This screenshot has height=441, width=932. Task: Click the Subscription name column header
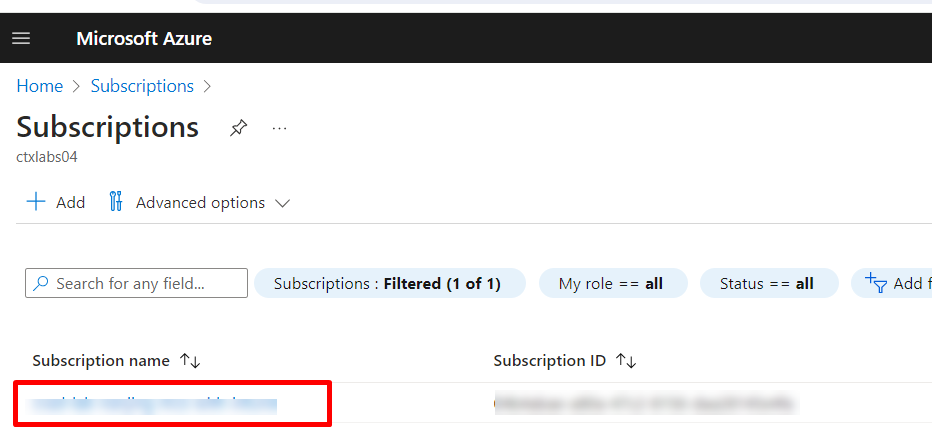click(101, 361)
